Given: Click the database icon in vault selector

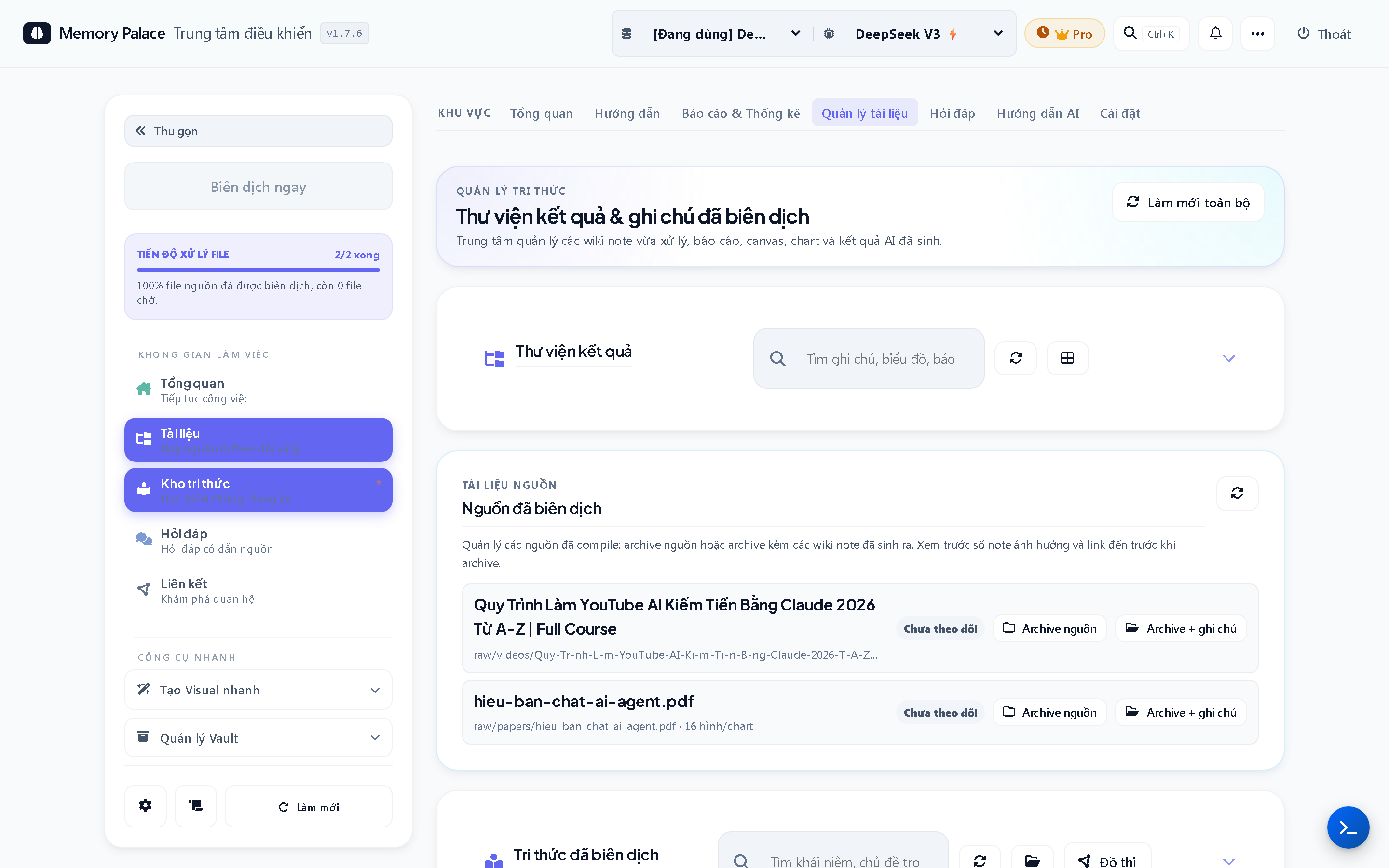Looking at the screenshot, I should pos(627,34).
